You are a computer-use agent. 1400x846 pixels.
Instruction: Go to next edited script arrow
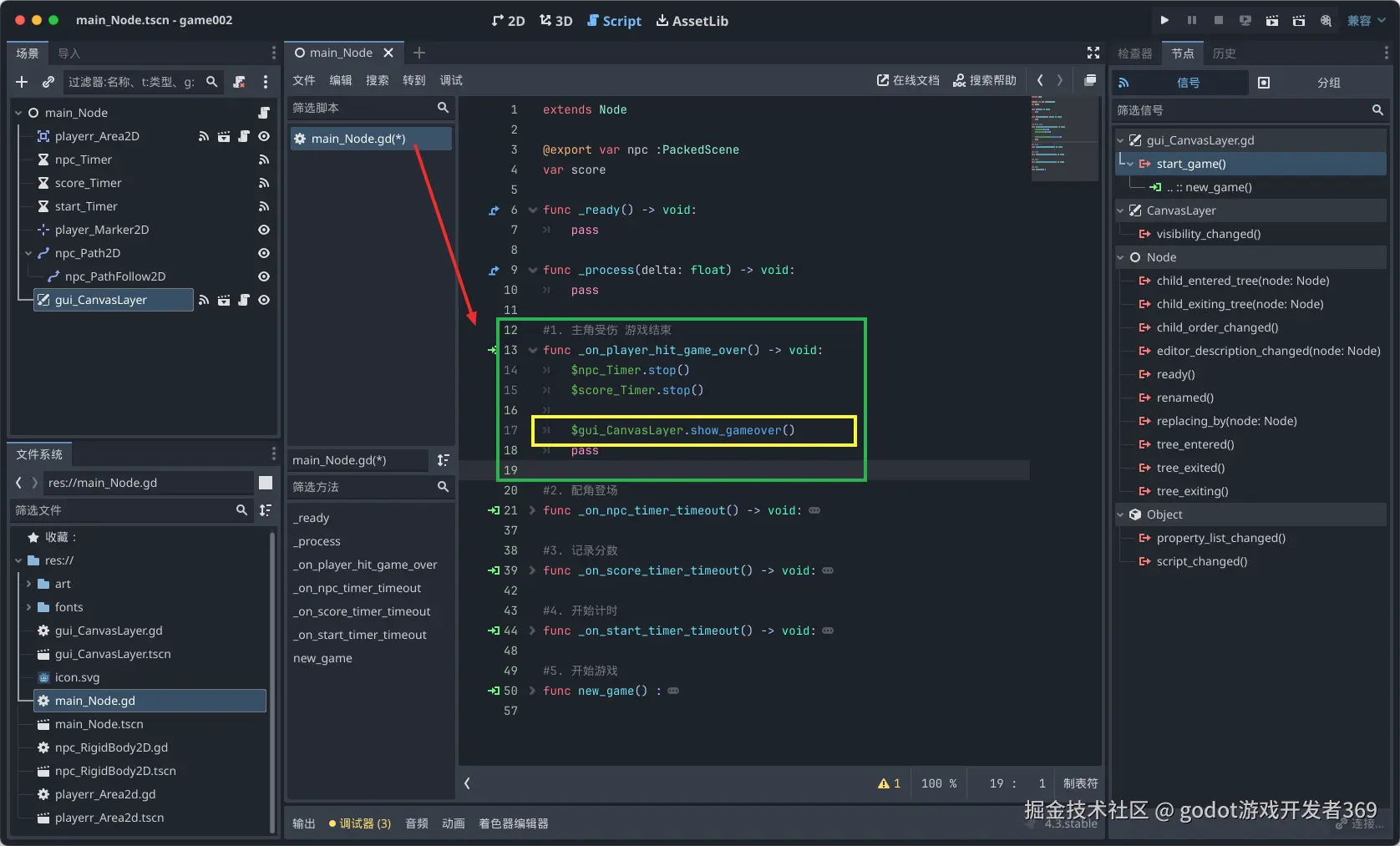point(1060,80)
